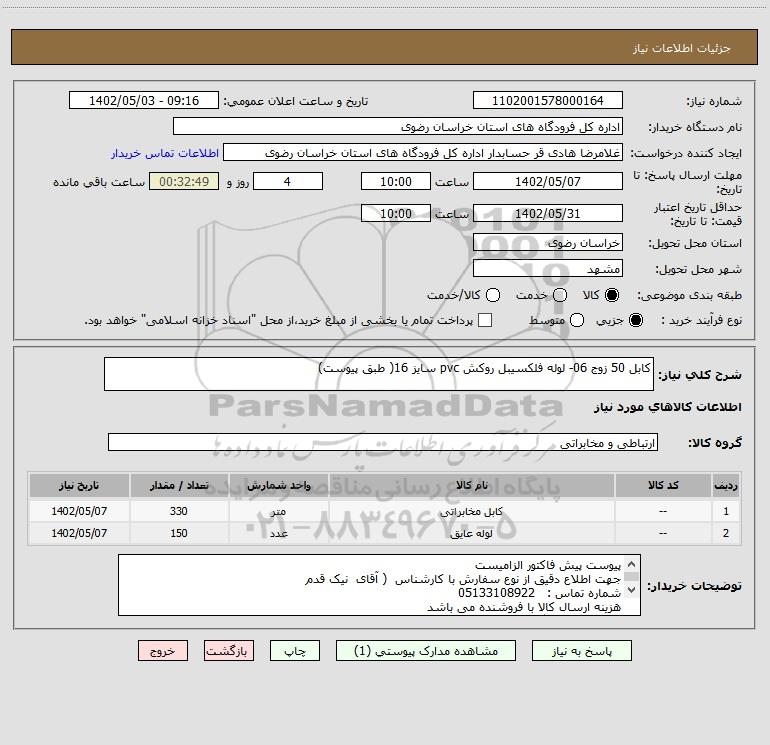Click the quantity 150 cell
The width and height of the screenshot is (770, 745).
[x=179, y=533]
